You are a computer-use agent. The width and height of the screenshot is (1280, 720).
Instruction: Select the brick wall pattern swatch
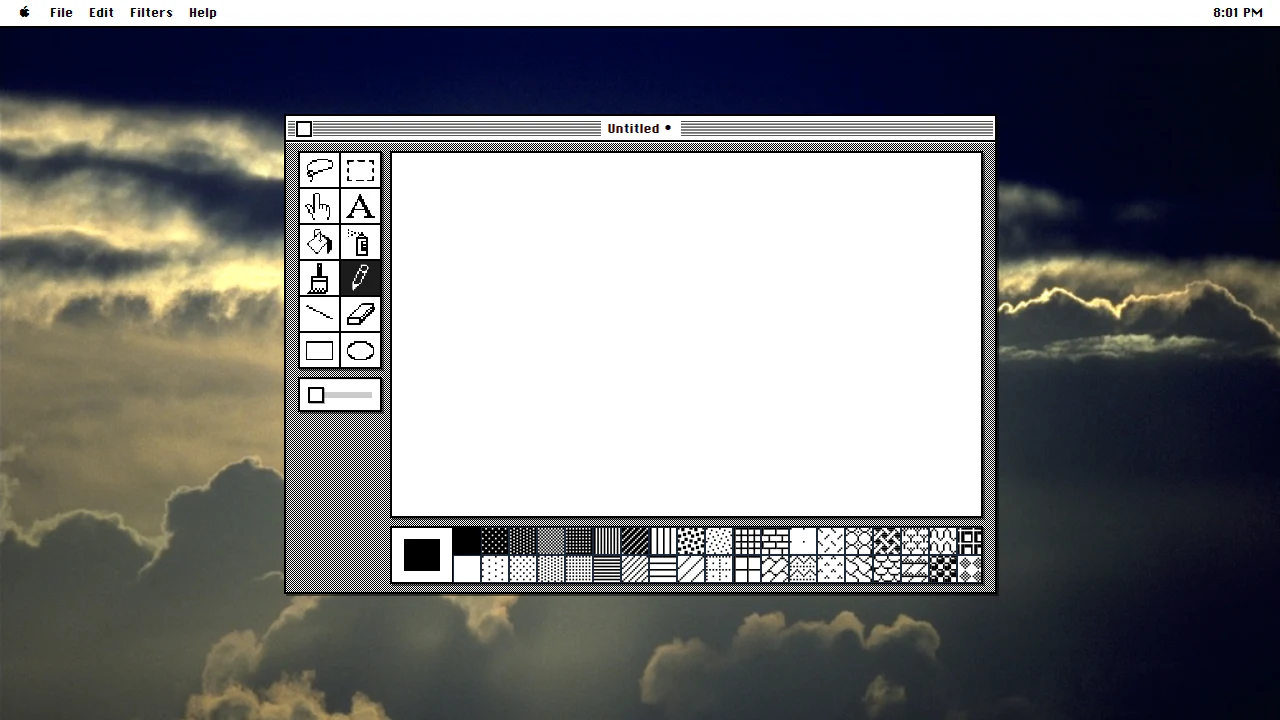[775, 542]
